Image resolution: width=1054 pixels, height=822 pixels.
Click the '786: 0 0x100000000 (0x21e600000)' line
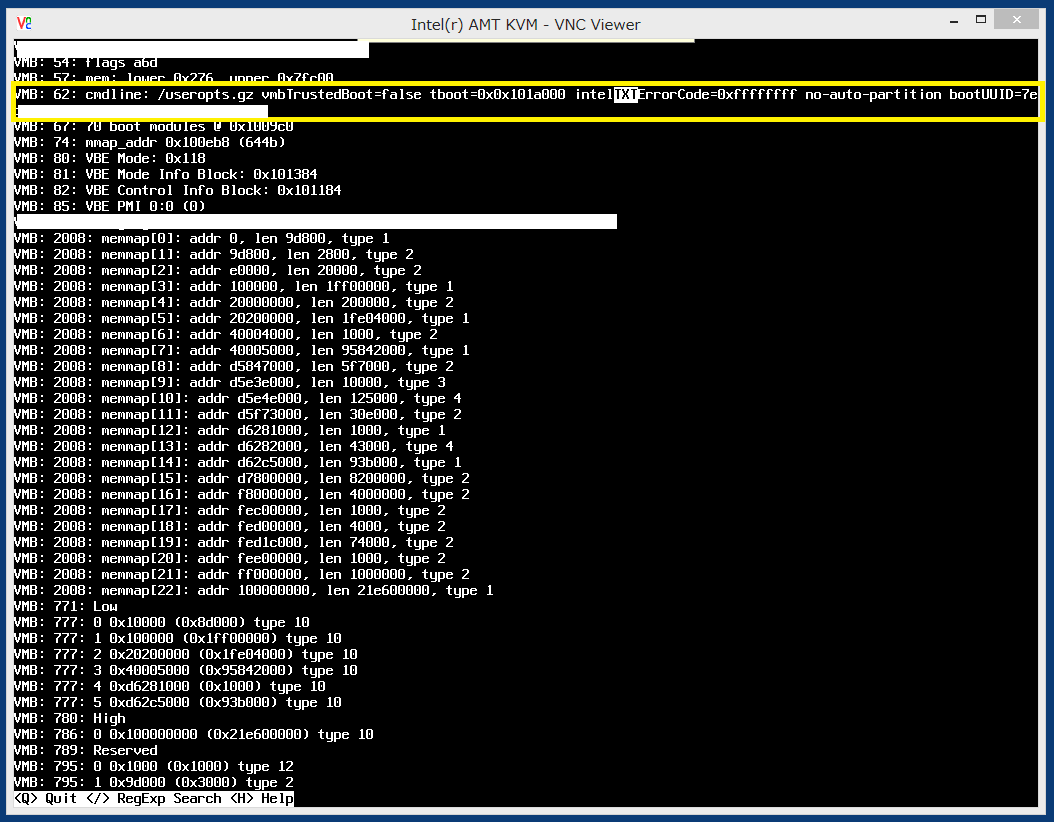194,735
